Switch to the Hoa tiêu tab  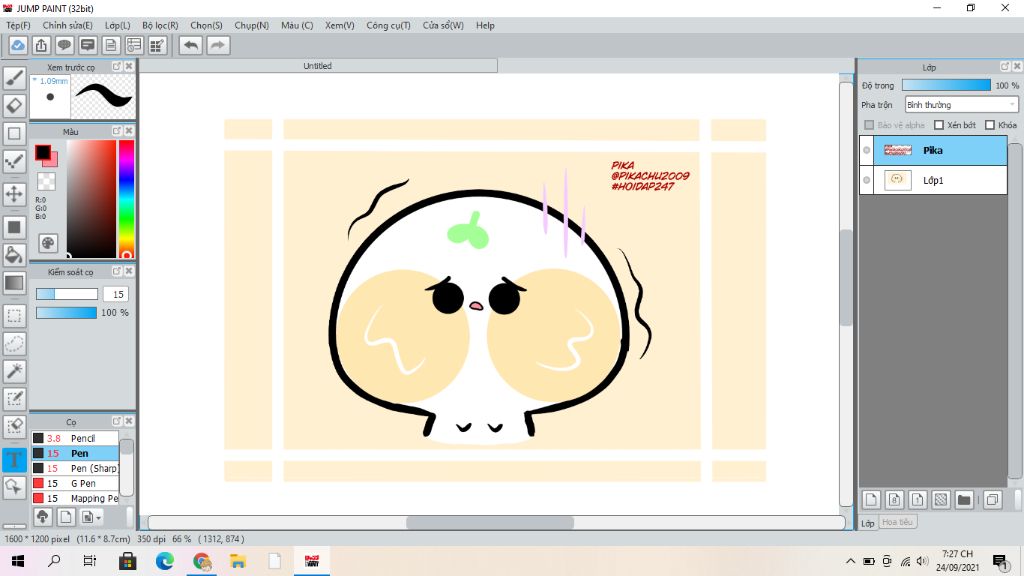tap(897, 522)
